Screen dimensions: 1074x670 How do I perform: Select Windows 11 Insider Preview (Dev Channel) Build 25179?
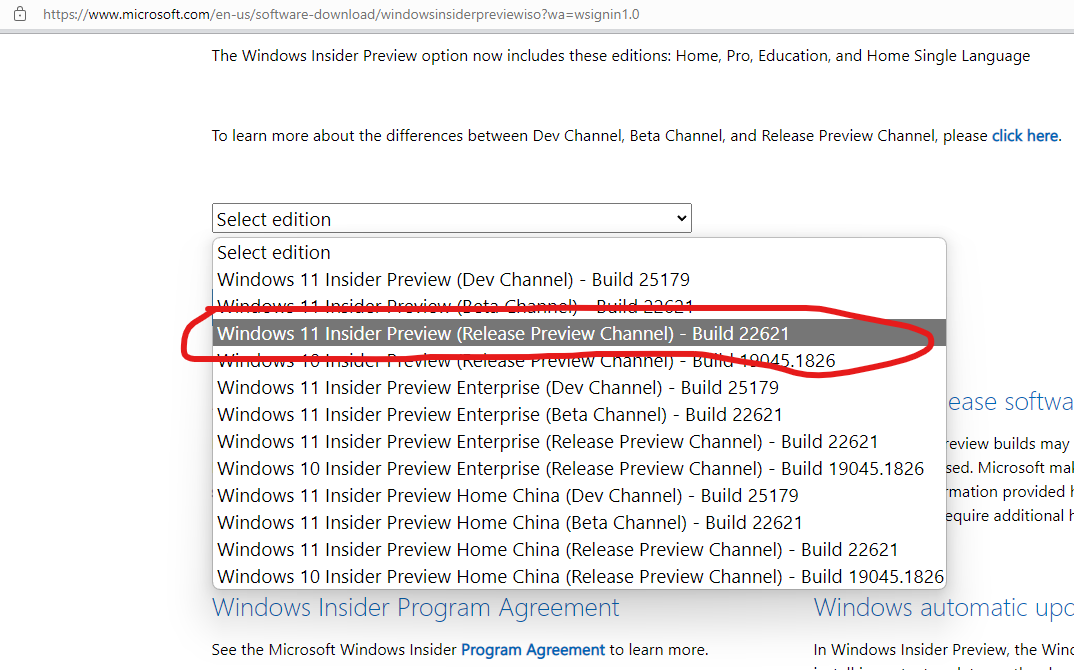[x=579, y=280]
